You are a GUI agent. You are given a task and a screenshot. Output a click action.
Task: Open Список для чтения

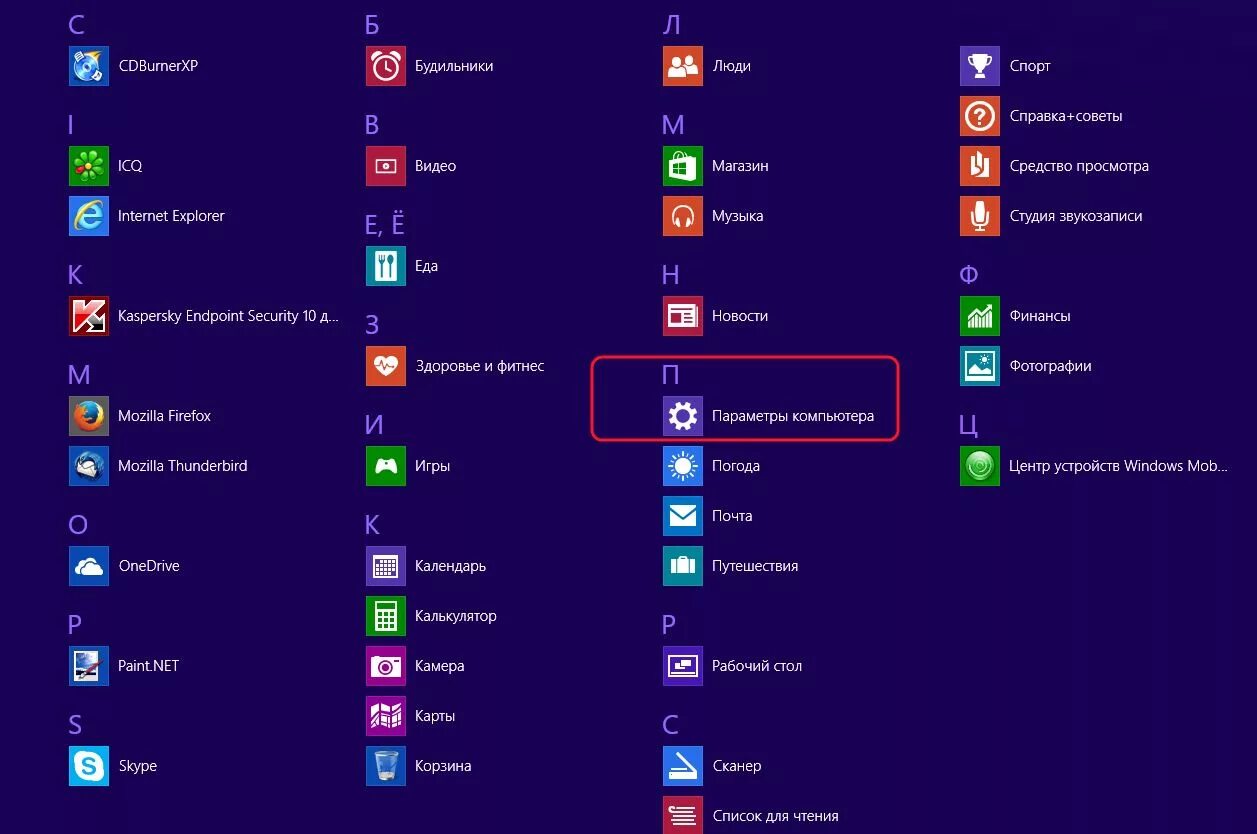click(683, 815)
